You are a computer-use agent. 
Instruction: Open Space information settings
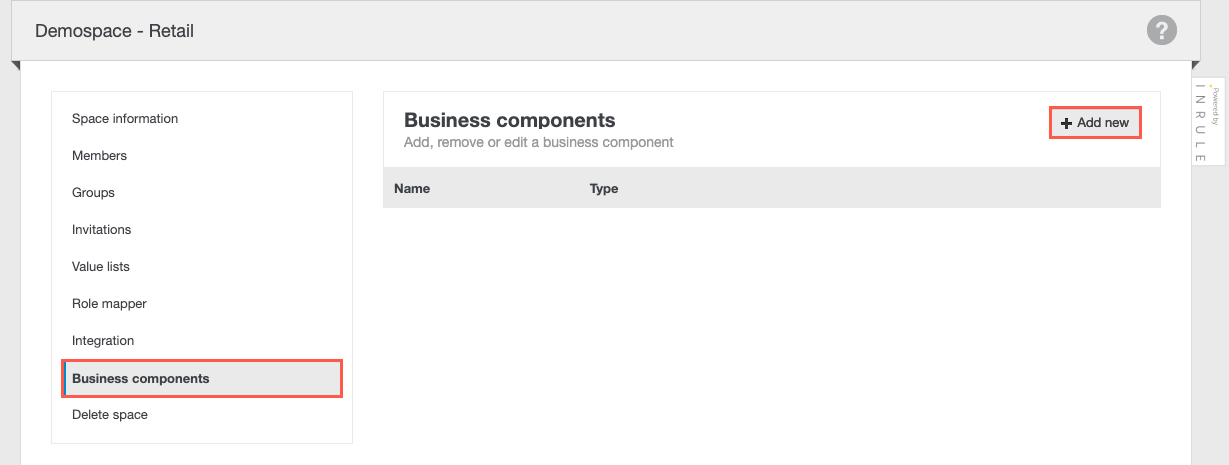point(125,119)
